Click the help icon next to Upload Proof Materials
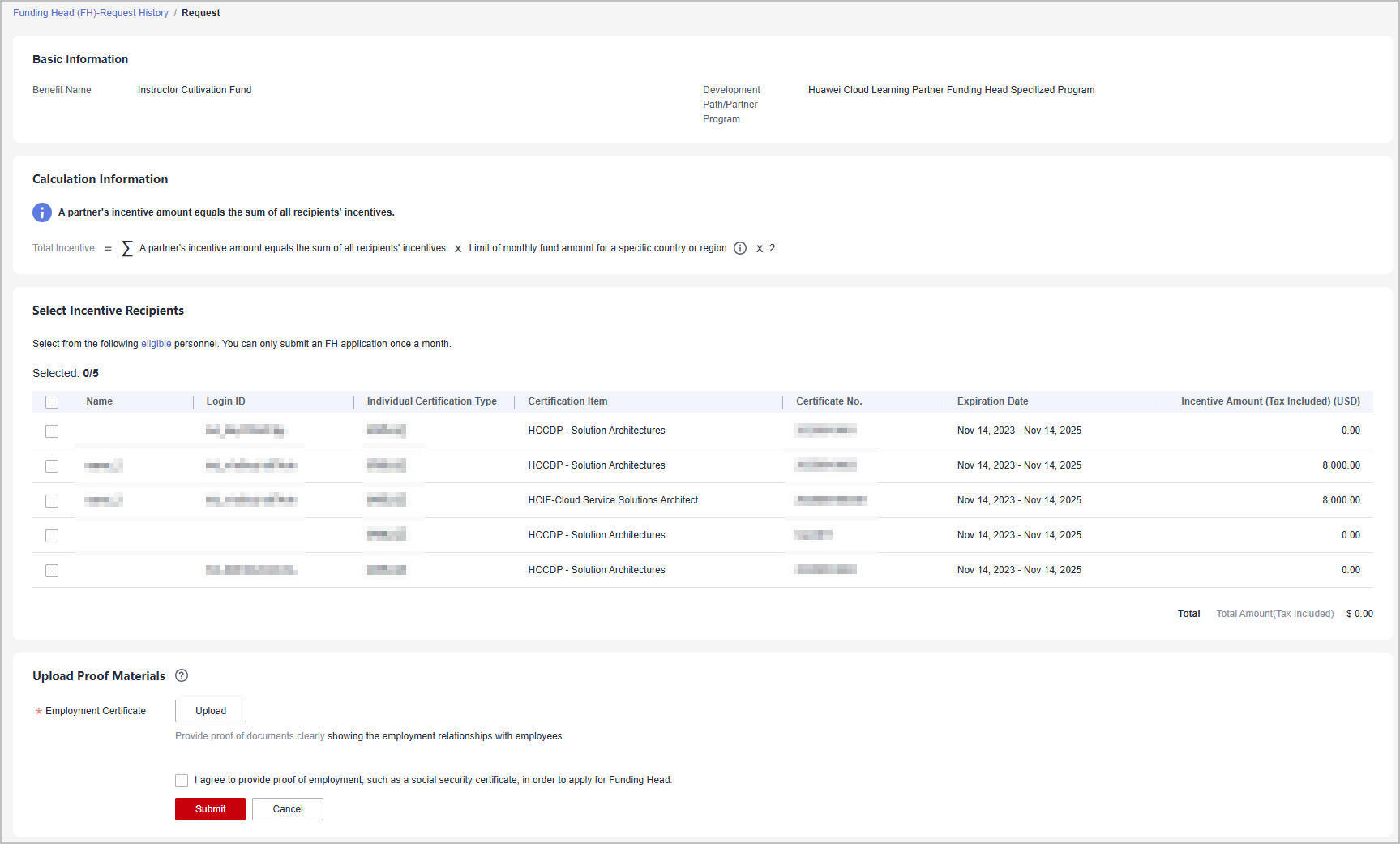Image resolution: width=1400 pixels, height=844 pixels. pyautogui.click(x=182, y=675)
